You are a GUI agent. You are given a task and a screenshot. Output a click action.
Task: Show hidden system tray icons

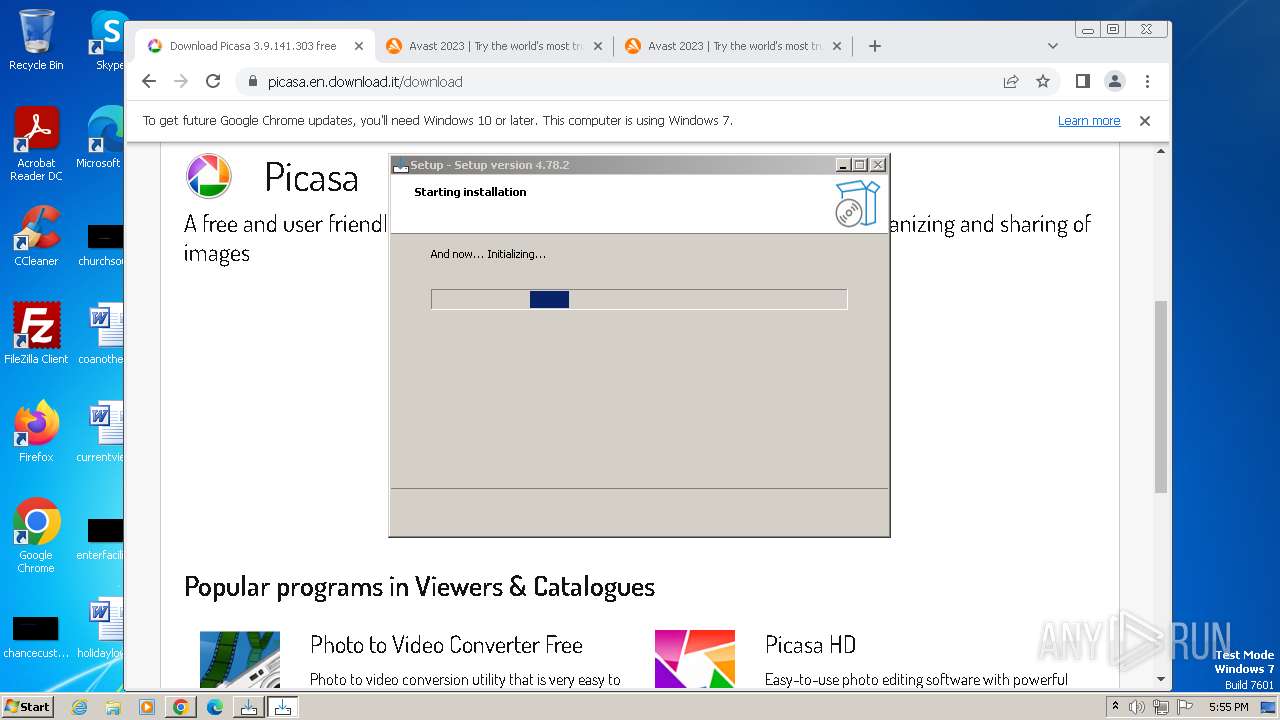[x=1116, y=707]
